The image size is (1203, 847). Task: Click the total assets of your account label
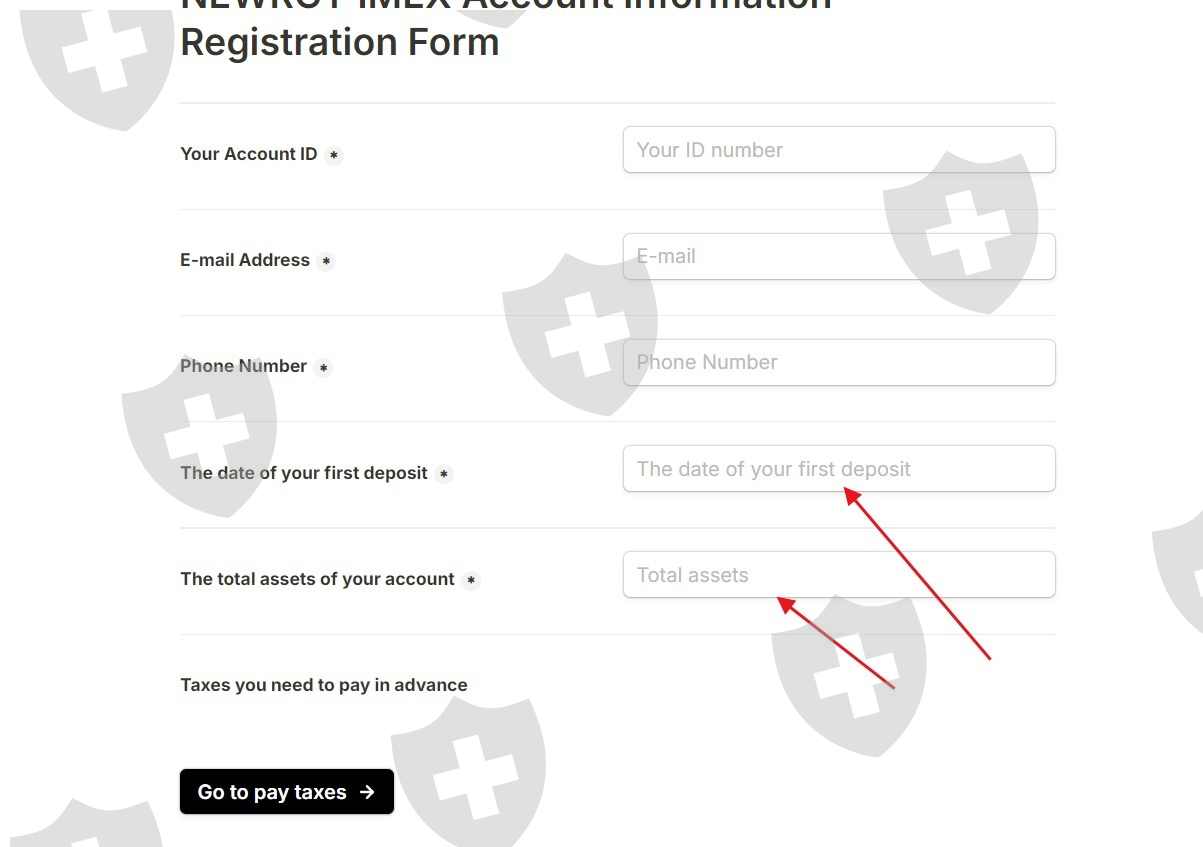click(317, 579)
